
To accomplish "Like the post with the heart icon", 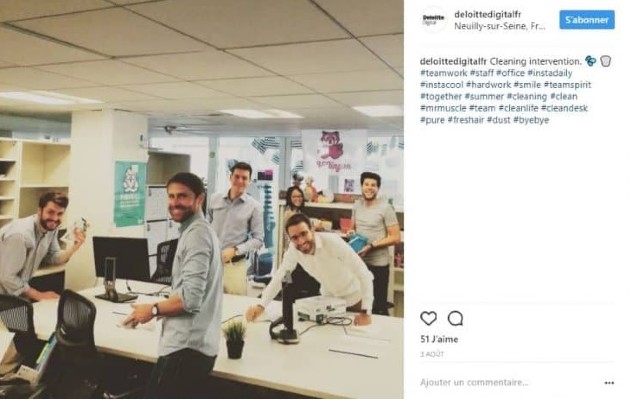I will (x=428, y=318).
